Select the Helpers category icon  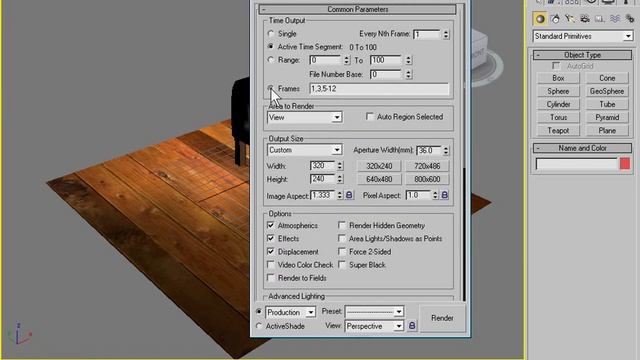coord(600,19)
